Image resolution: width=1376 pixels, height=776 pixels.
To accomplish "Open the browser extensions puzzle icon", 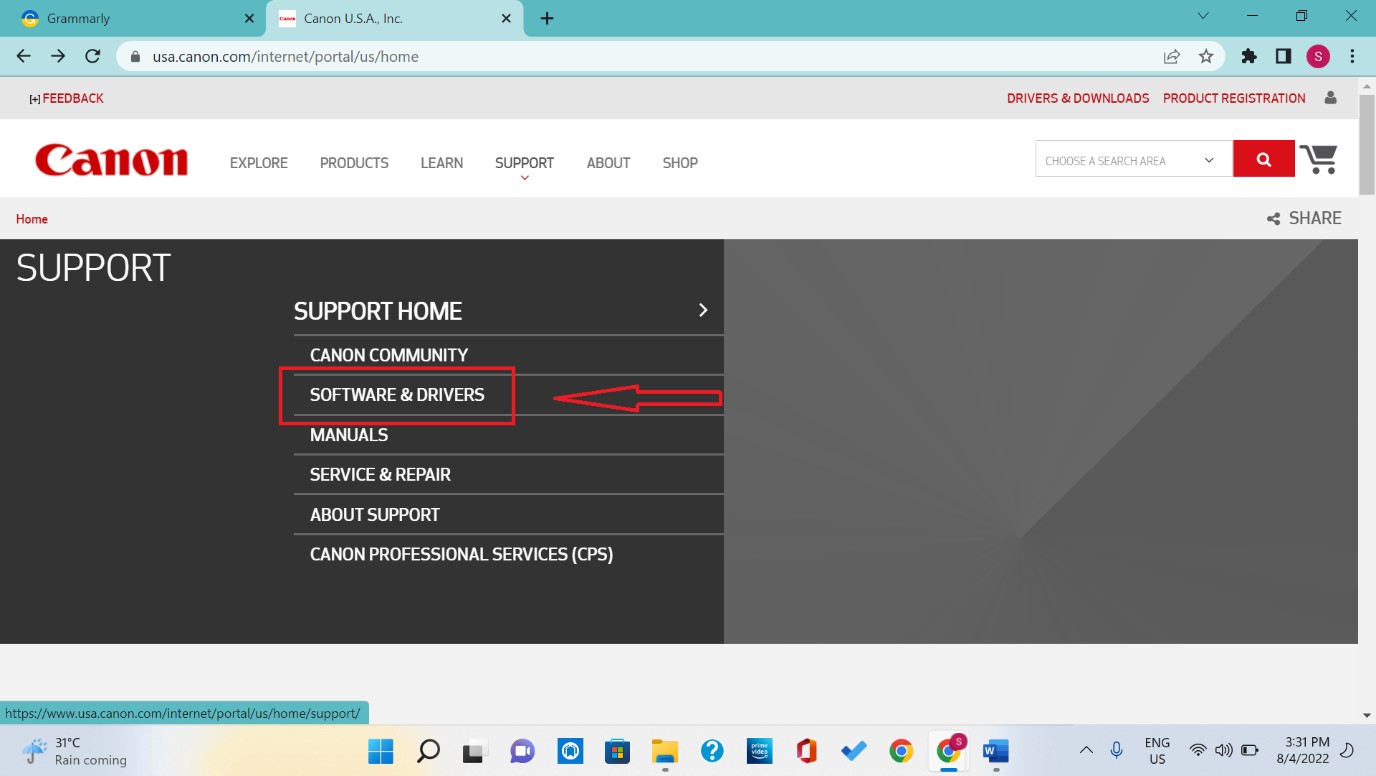I will [x=1249, y=57].
